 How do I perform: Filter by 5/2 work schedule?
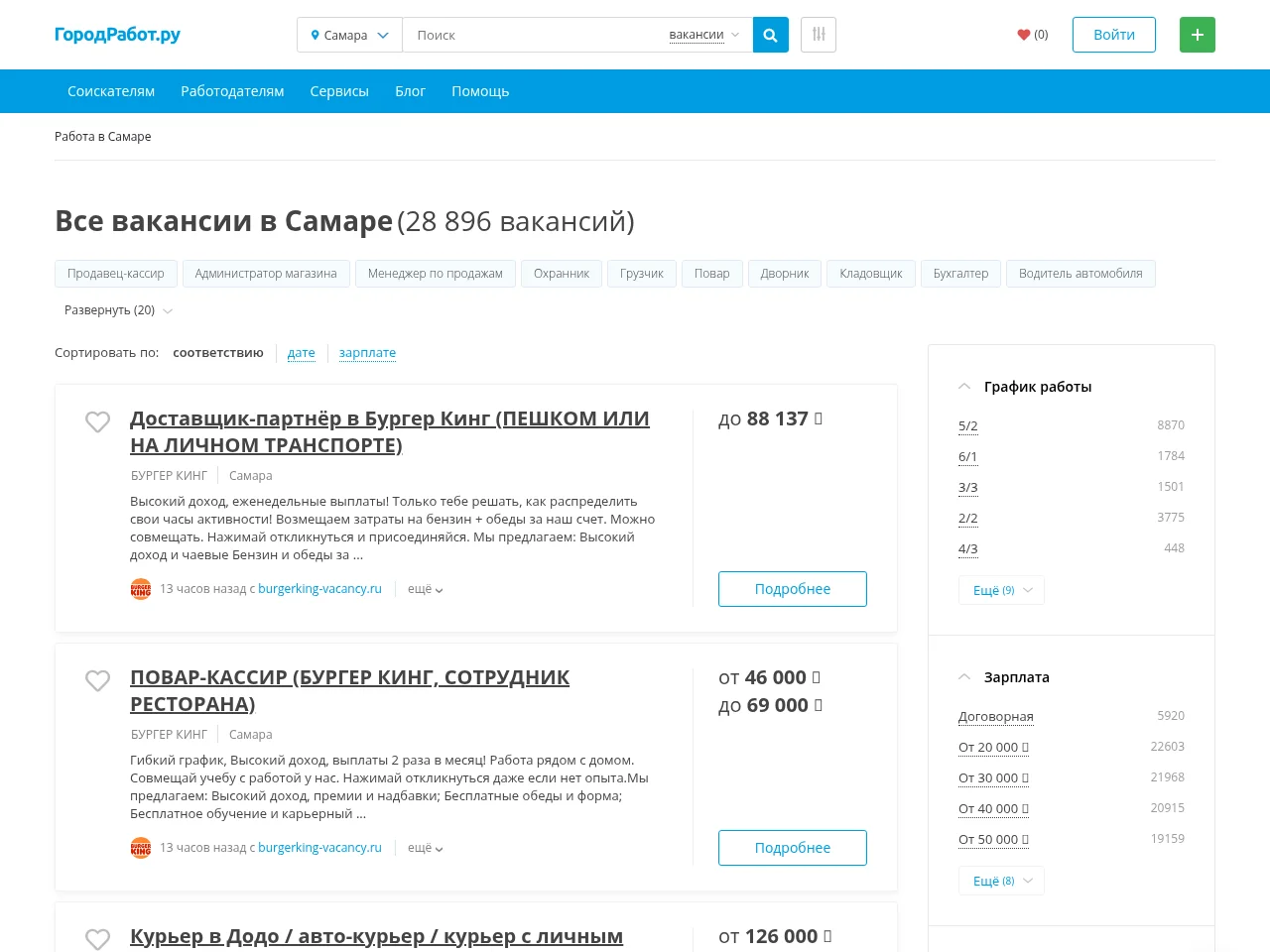click(x=968, y=426)
